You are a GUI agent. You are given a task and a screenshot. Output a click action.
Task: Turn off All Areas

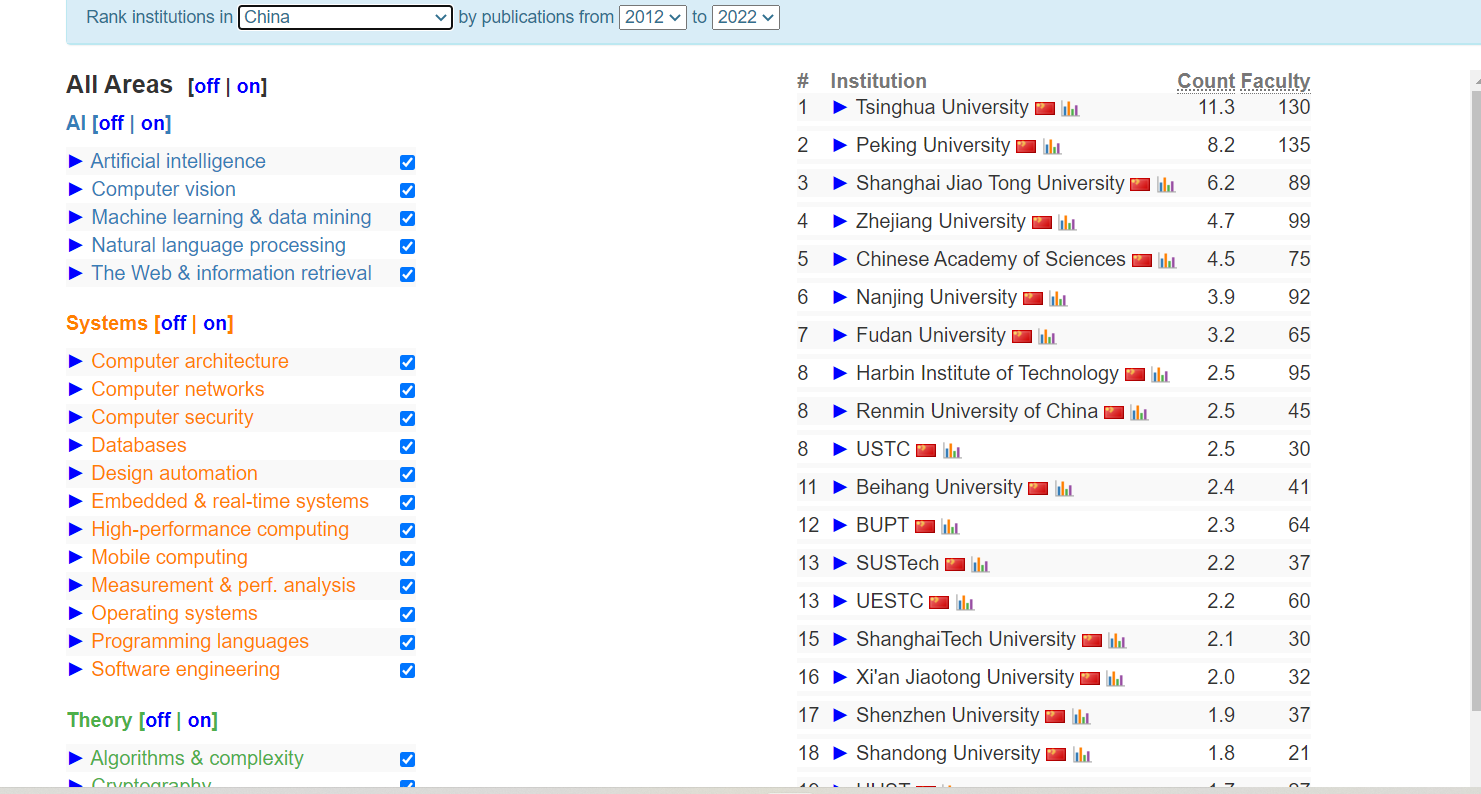point(207,86)
